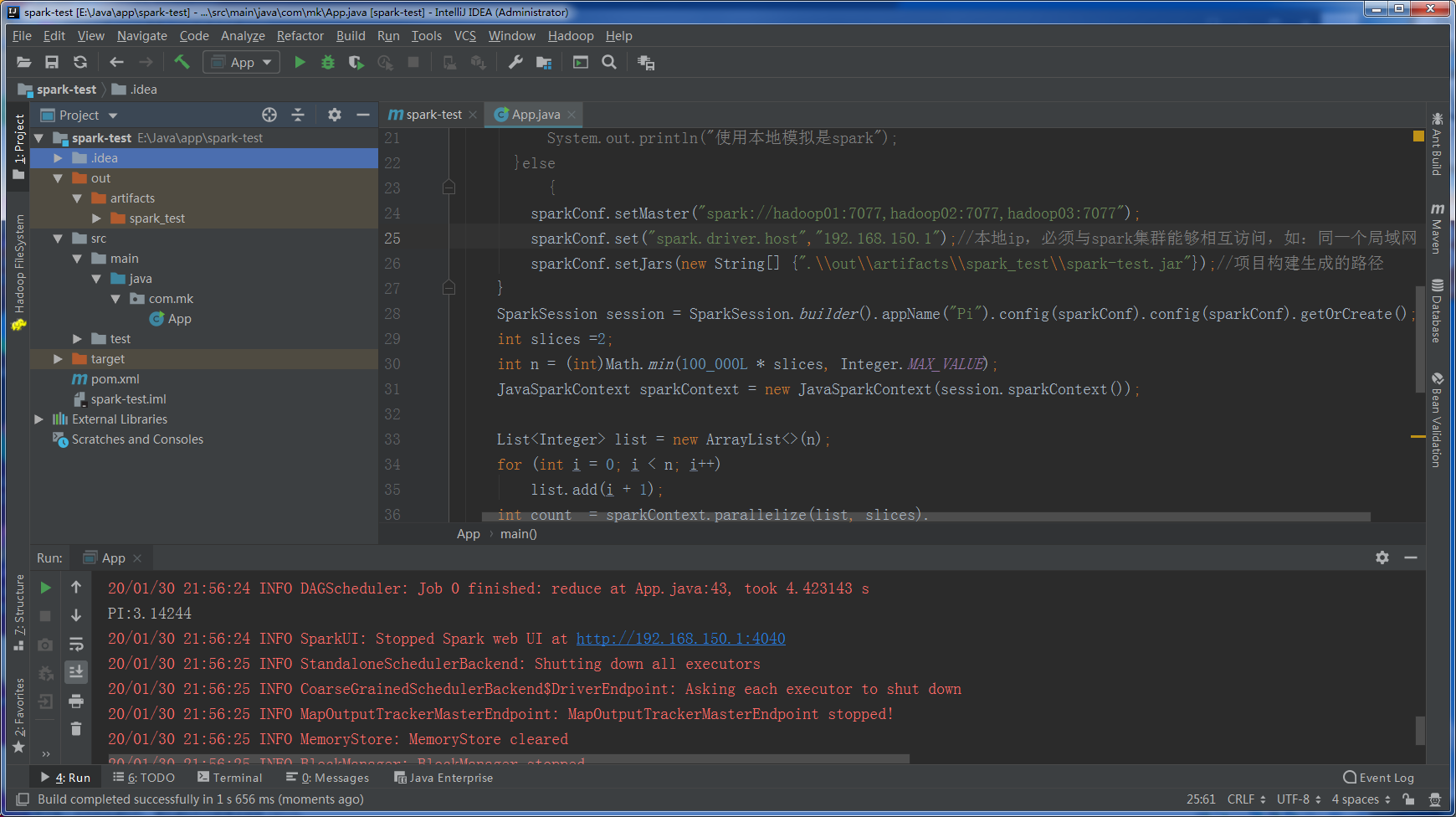Viewport: 1456px width, 817px height.
Task: Build the project with the hammer icon
Action: click(182, 62)
